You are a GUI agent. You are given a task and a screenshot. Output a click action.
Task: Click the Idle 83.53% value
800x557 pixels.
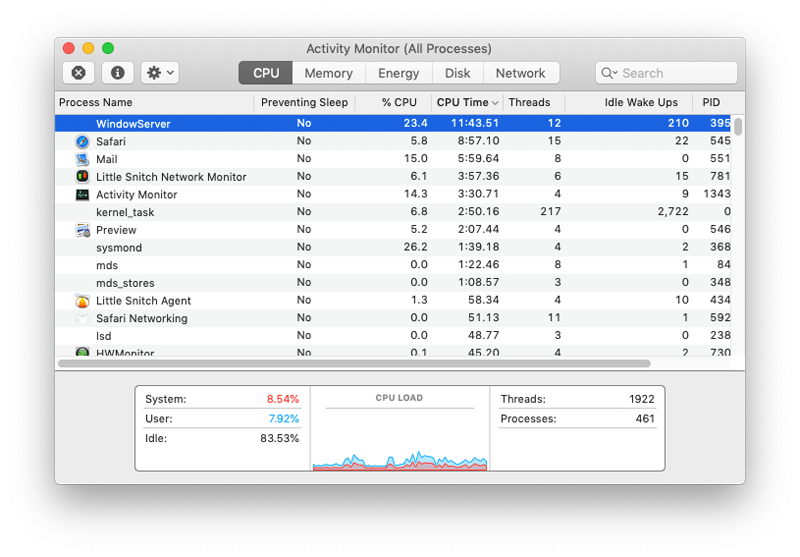[280, 438]
